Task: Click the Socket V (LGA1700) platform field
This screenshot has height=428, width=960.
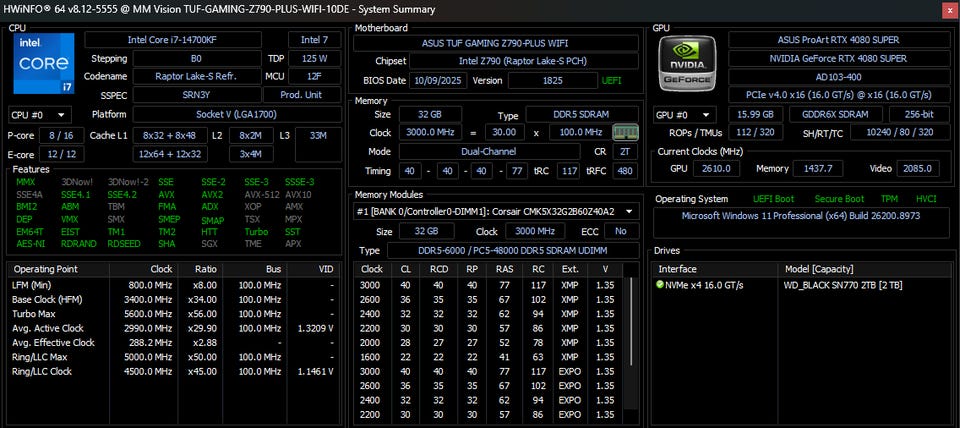Action: pyautogui.click(x=237, y=115)
